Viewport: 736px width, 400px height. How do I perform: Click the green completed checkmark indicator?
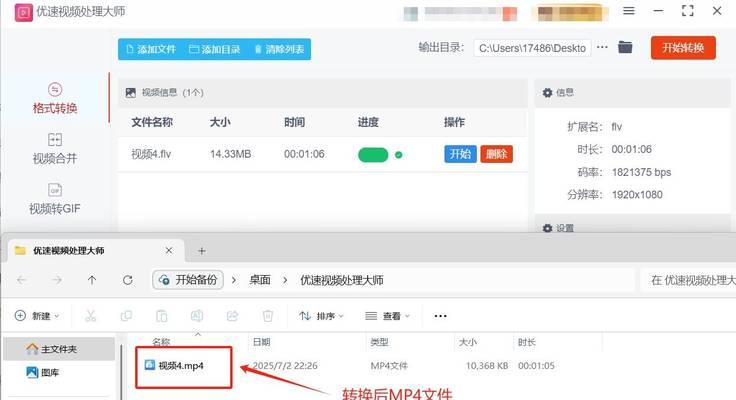[399, 155]
